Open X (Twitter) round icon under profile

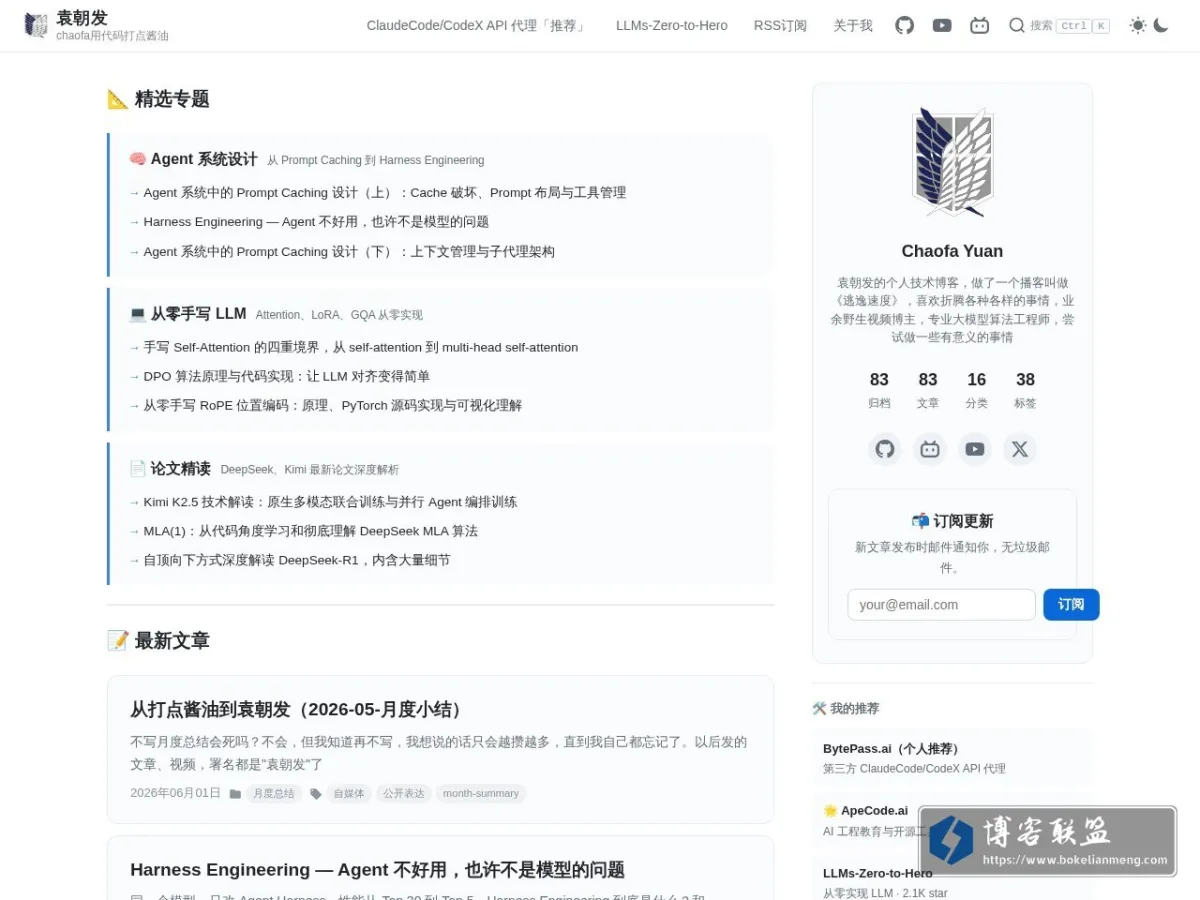coord(1020,449)
